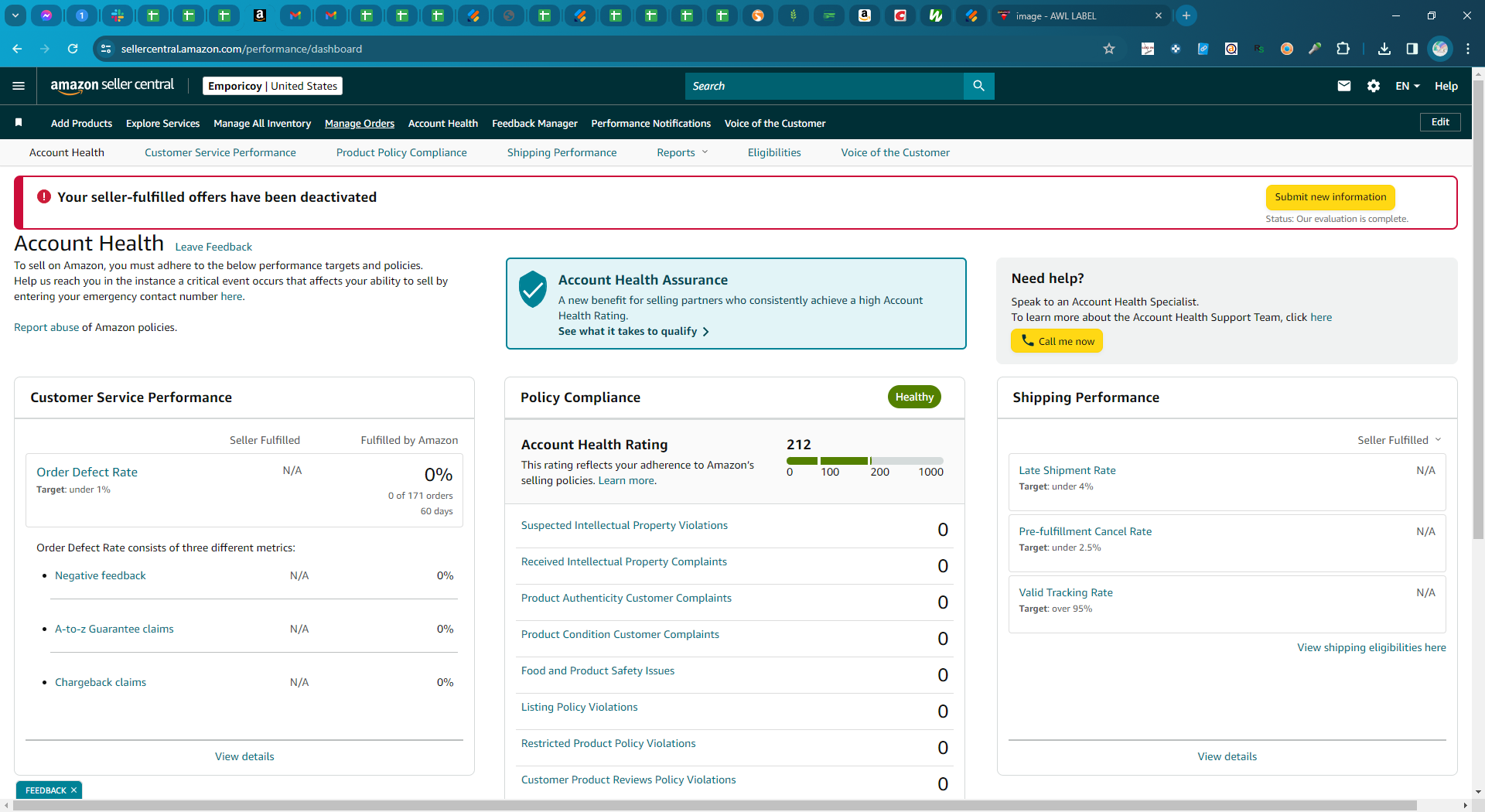This screenshot has height=812, width=1485.
Task: Open Manage All Inventory menu item
Action: [262, 123]
